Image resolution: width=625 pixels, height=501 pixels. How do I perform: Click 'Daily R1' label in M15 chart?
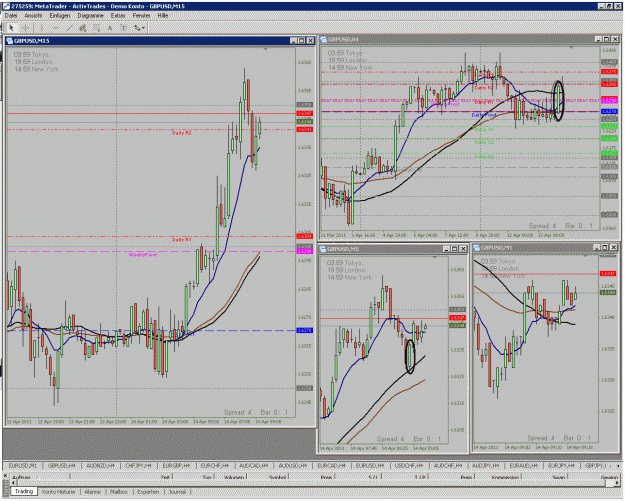point(181,240)
